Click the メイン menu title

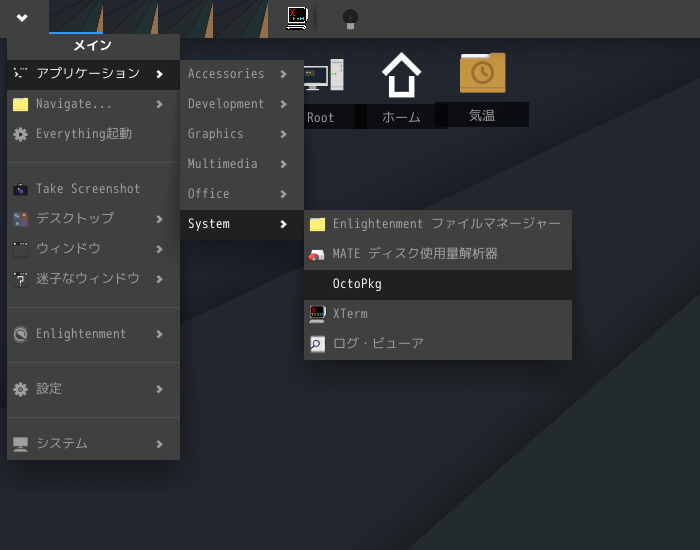coord(93,45)
